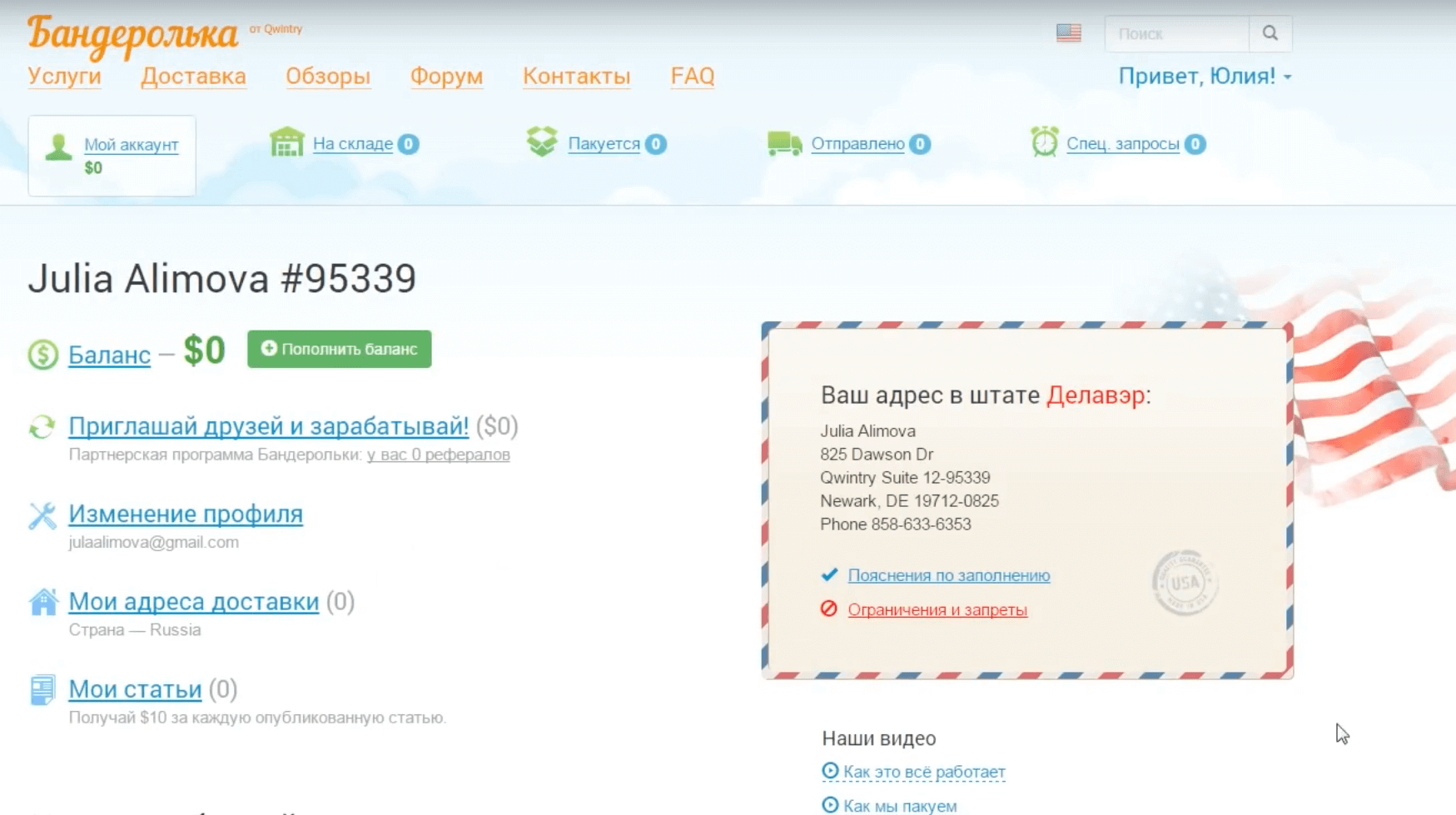Click the green dollar balance icon
1456x815 pixels.
tap(42, 355)
